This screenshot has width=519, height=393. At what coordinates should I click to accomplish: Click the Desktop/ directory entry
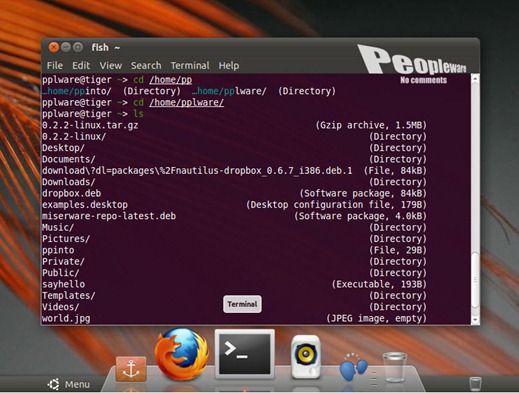[63, 148]
